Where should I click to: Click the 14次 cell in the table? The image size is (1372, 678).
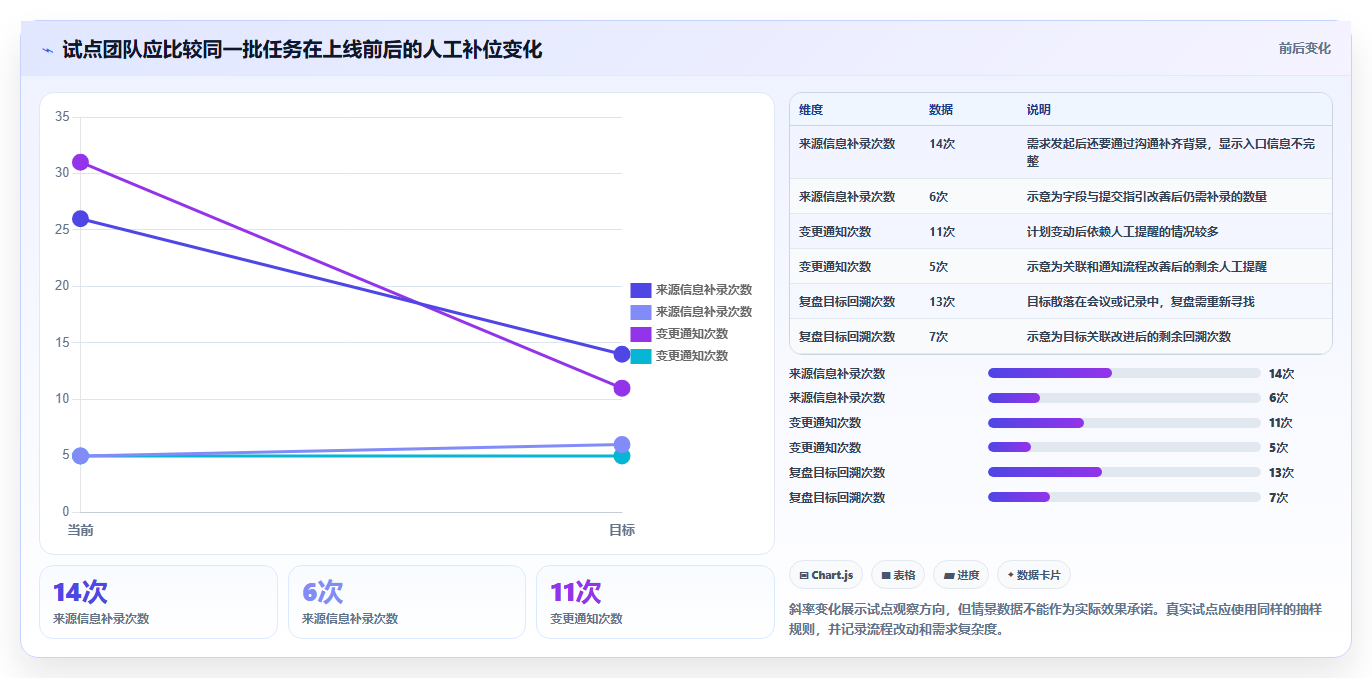(942, 144)
